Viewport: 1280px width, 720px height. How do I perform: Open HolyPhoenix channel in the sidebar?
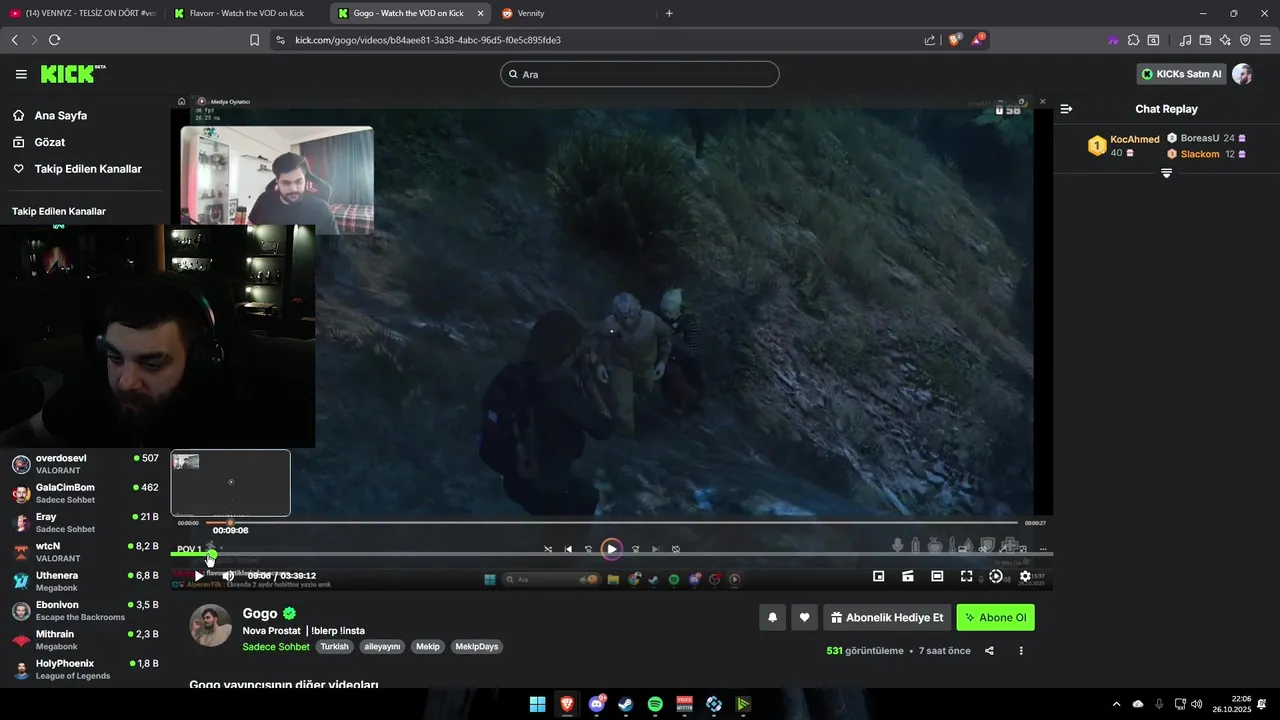click(85, 669)
